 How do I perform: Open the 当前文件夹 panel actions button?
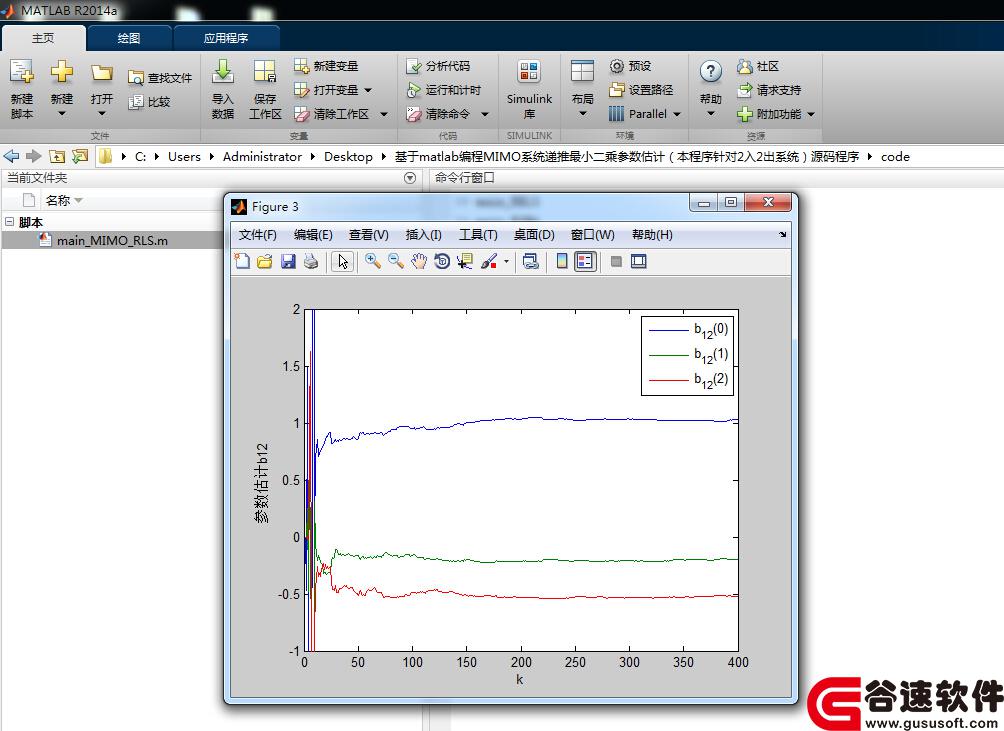[x=410, y=178]
